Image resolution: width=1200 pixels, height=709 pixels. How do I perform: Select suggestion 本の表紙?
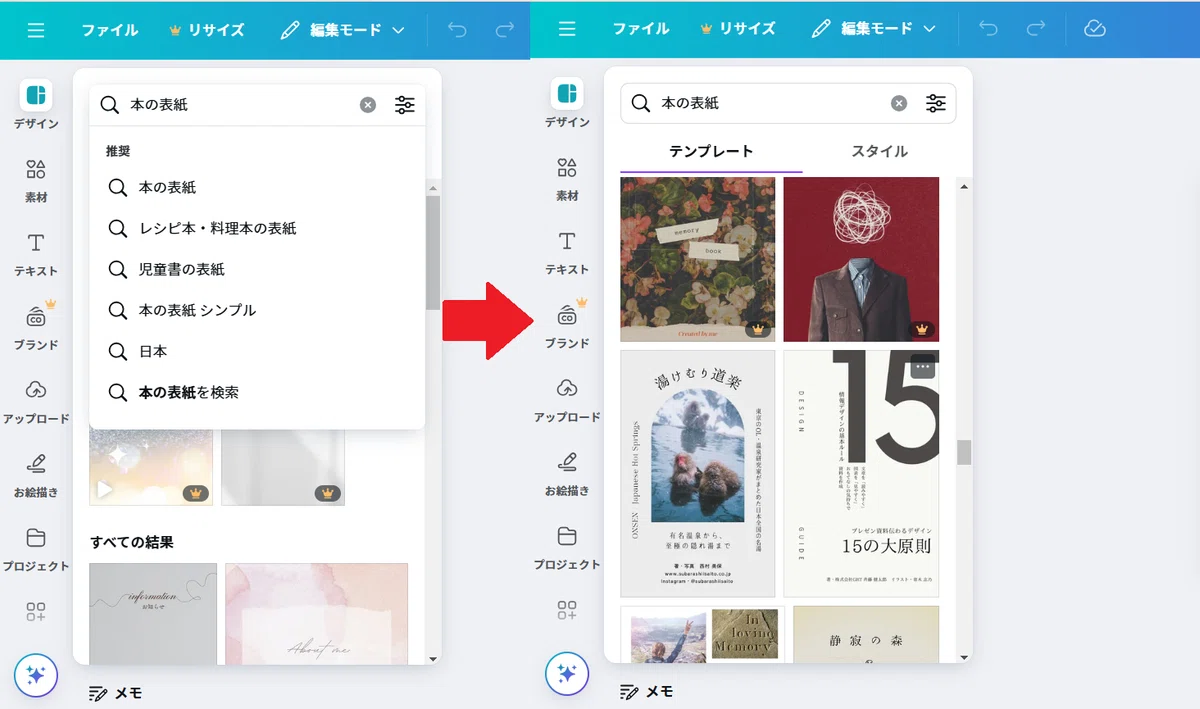pos(257,187)
